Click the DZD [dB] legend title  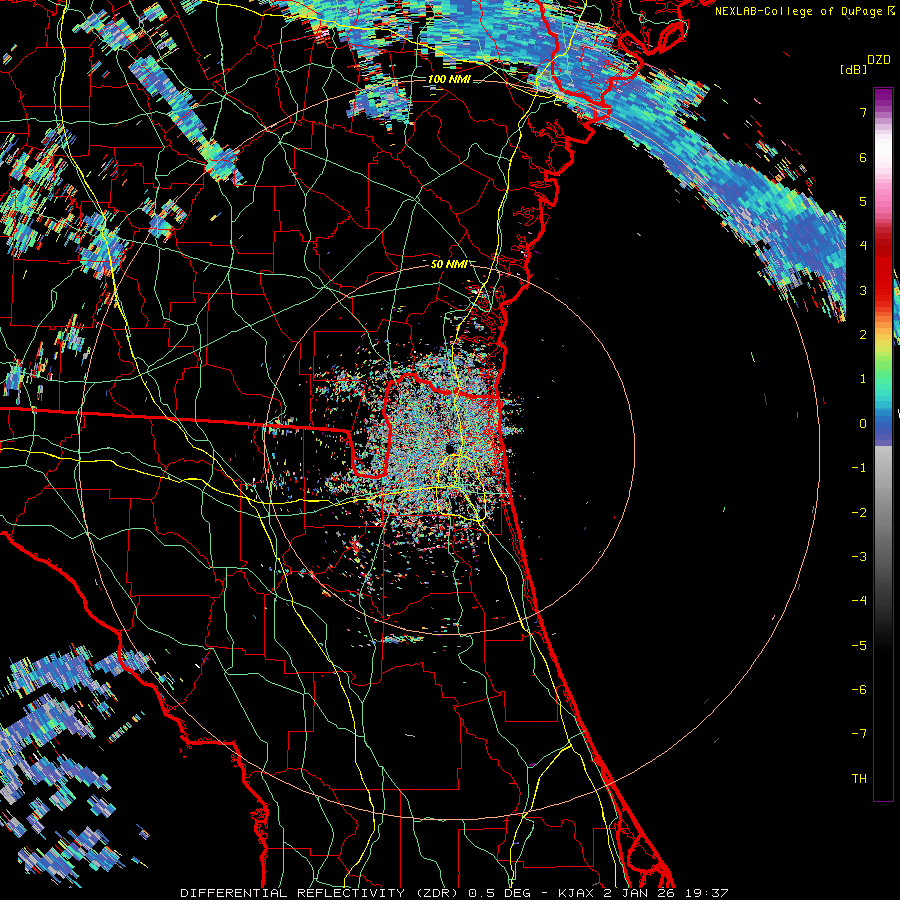point(866,64)
